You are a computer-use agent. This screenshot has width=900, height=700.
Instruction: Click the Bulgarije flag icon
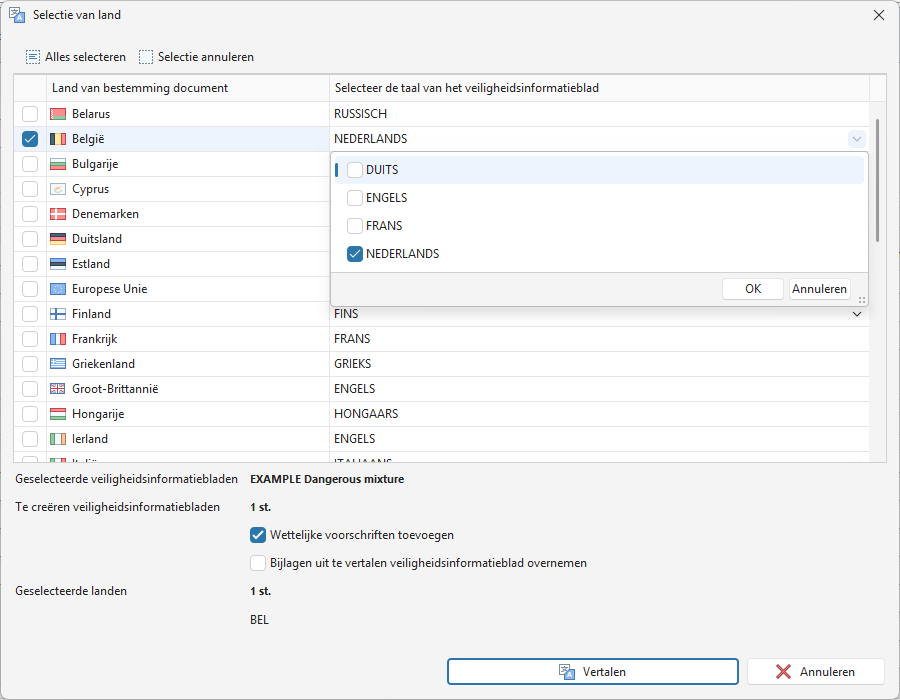click(58, 164)
